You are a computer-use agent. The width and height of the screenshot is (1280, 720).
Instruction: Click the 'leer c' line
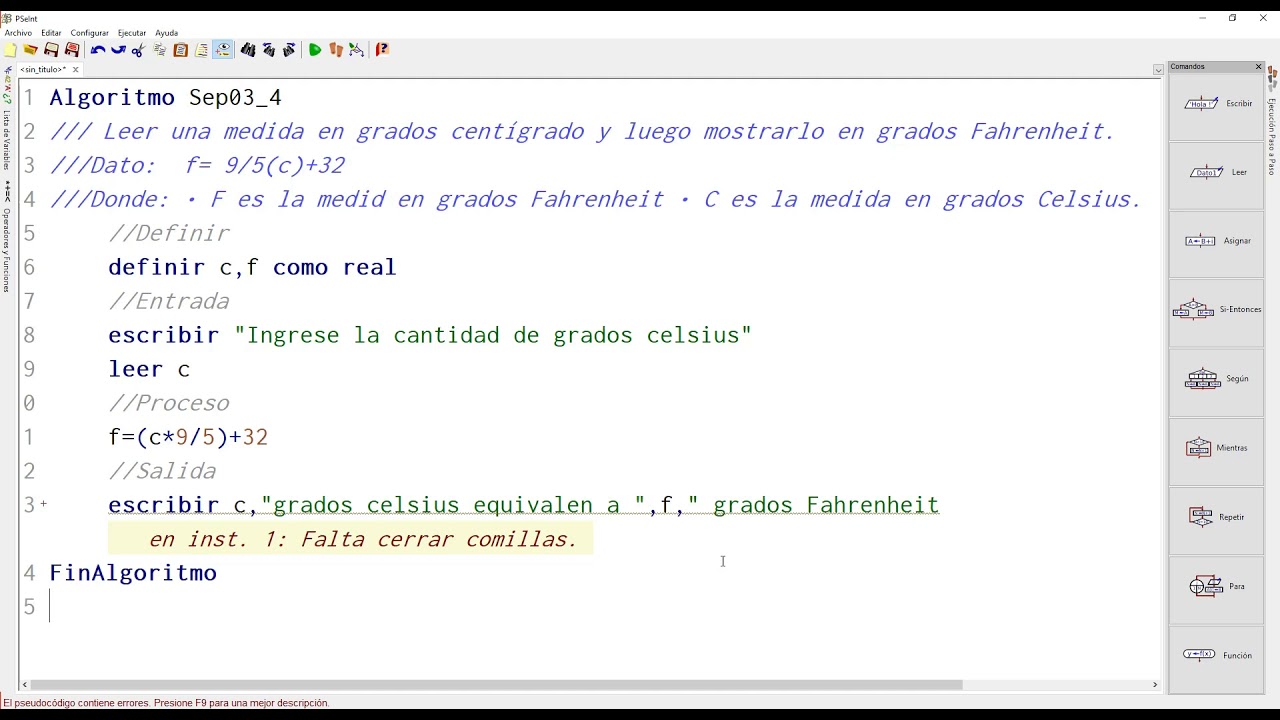tap(149, 369)
